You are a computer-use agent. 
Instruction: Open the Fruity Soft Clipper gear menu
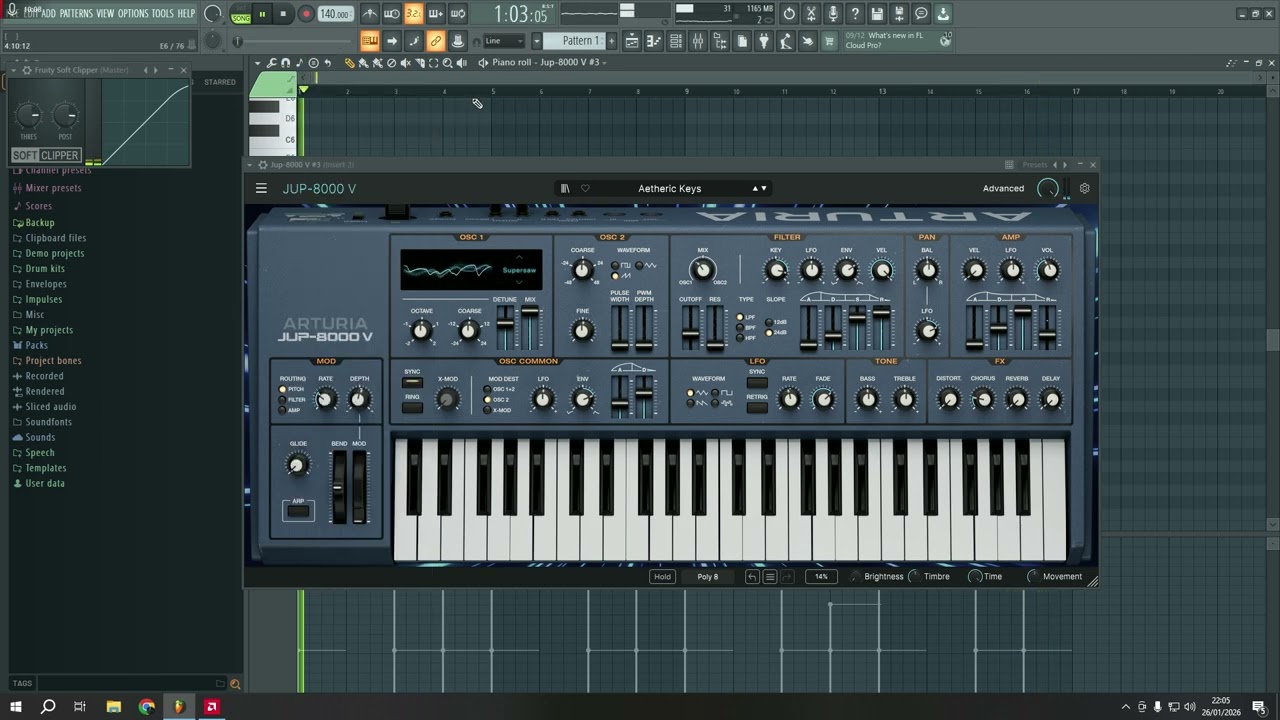(x=27, y=70)
